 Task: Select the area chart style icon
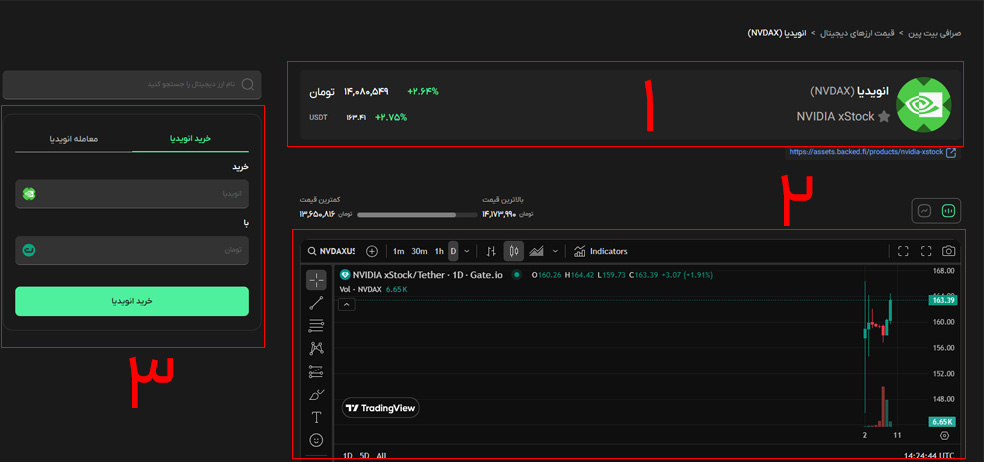(x=536, y=251)
